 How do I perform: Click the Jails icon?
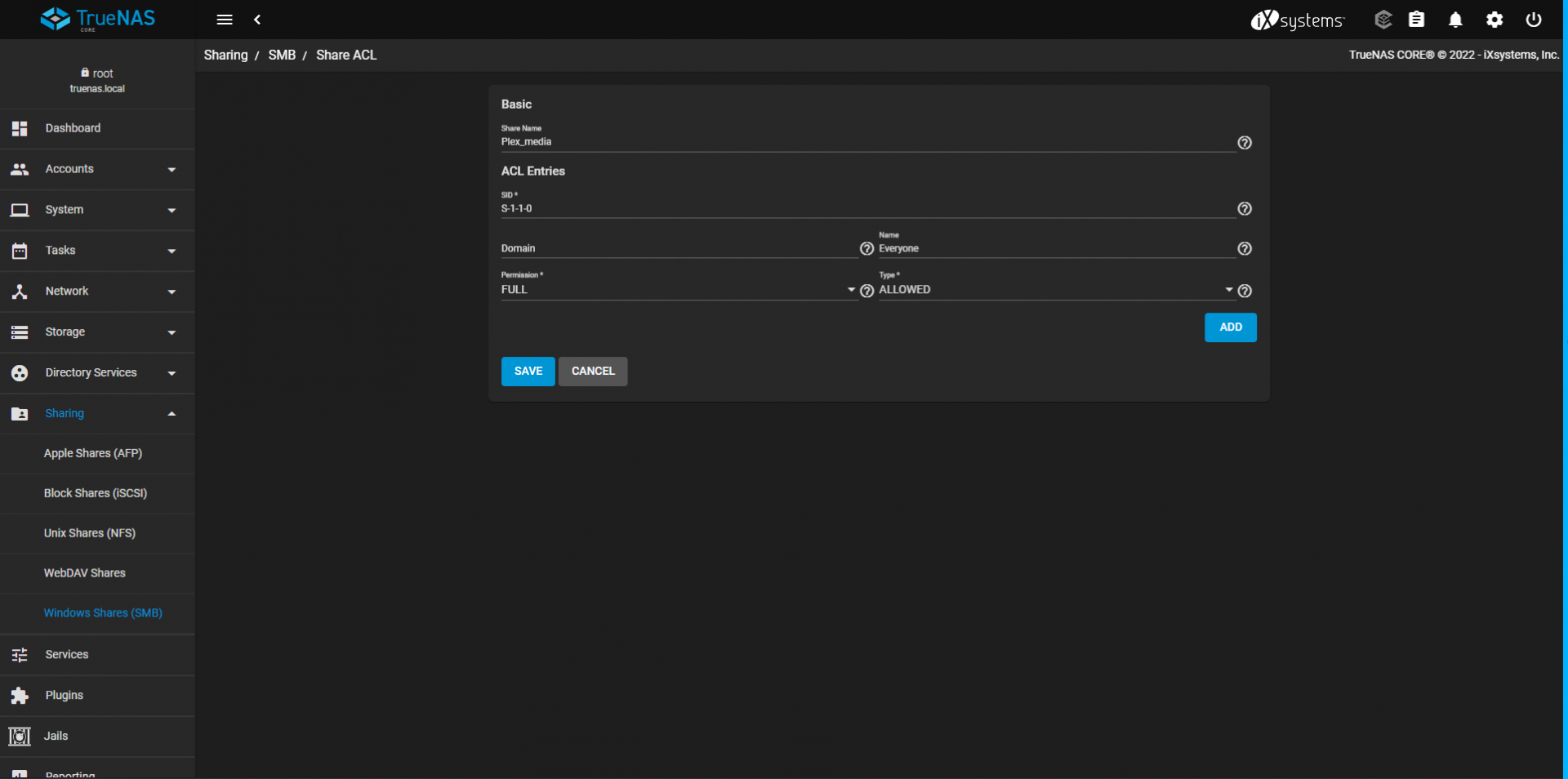point(20,737)
